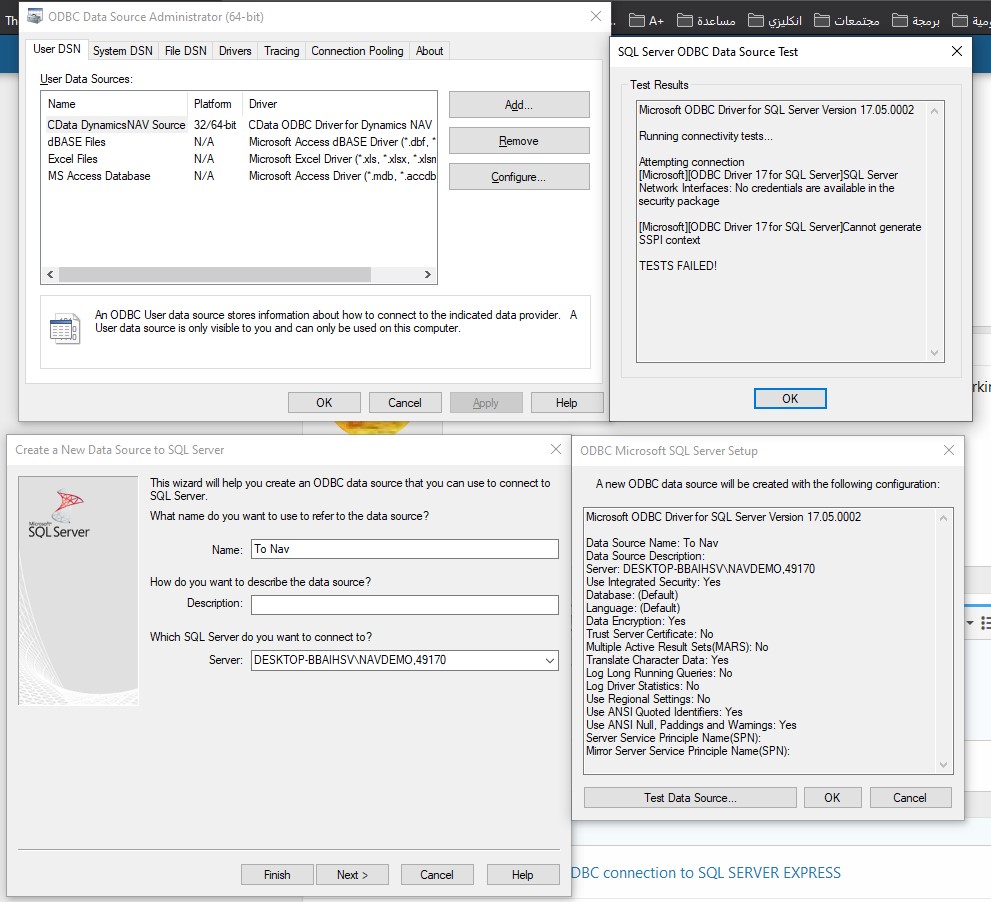The image size is (991, 902).
Task: Sort data sources by Name column
Action: point(114,104)
